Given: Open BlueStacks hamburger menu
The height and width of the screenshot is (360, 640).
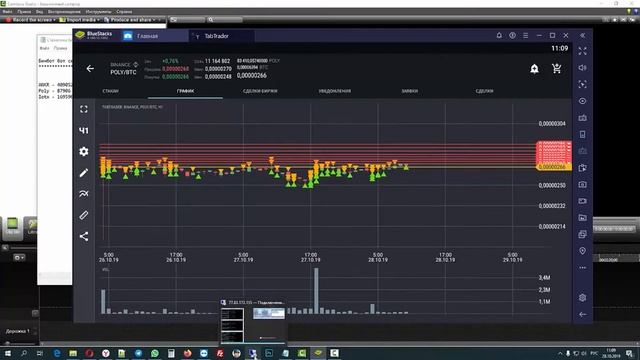Looking at the screenshot, I should click(x=526, y=36).
